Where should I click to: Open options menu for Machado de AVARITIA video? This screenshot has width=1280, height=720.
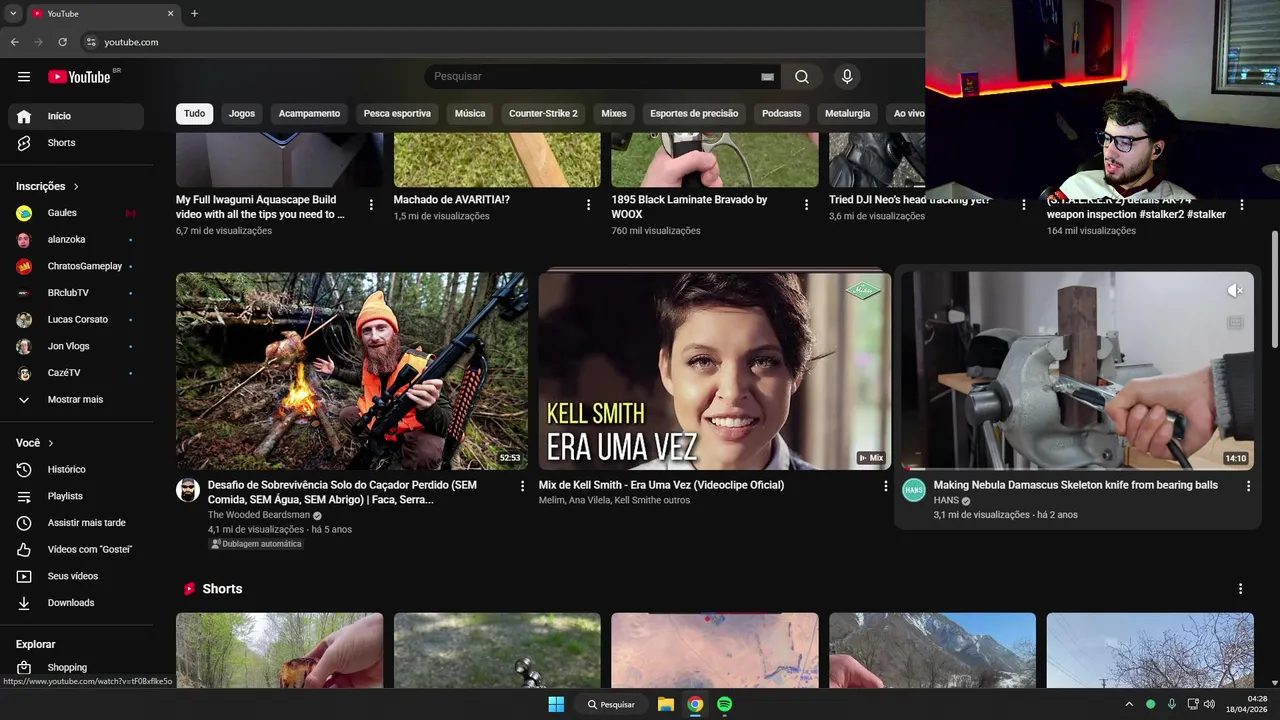click(589, 204)
